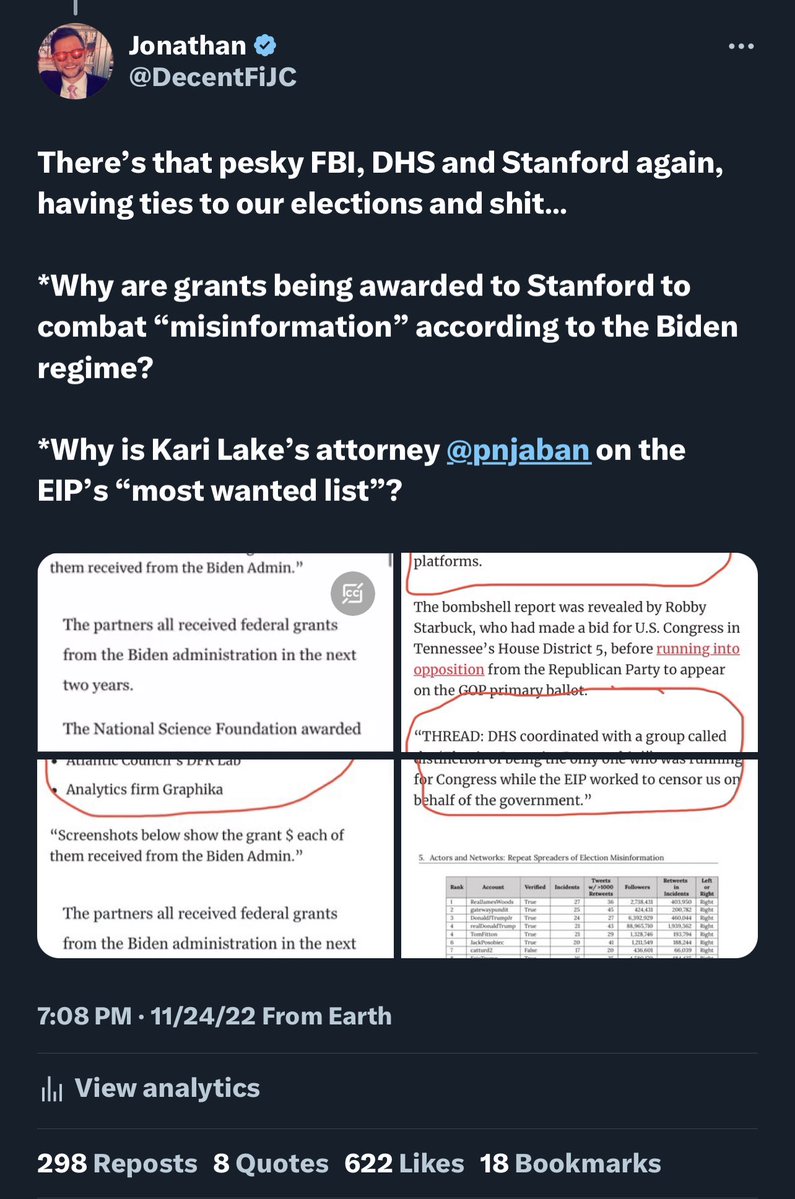Open the bottom-left image listing Analytics firm Graphika

(x=216, y=858)
